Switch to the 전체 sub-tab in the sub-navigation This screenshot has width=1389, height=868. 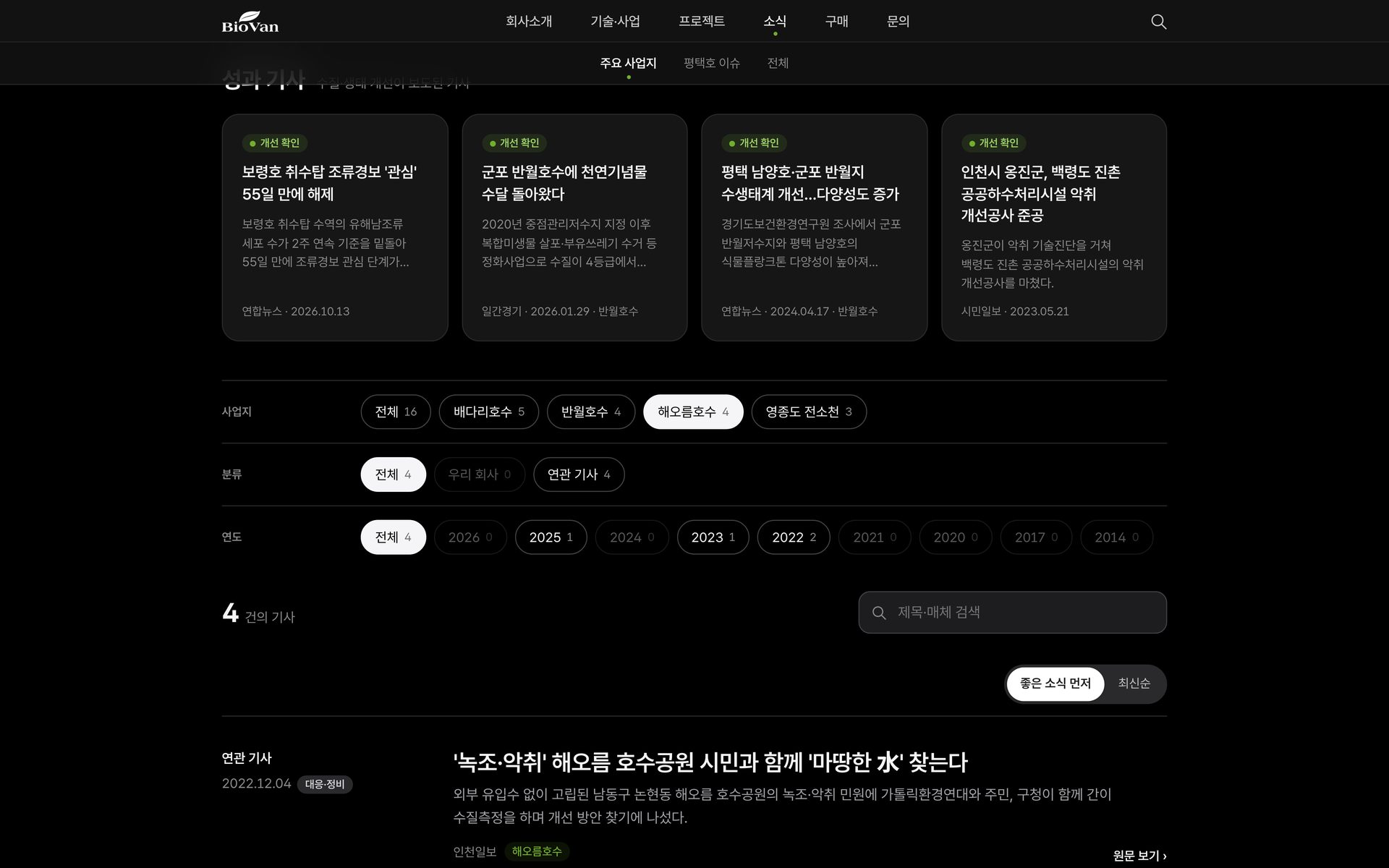tap(778, 63)
